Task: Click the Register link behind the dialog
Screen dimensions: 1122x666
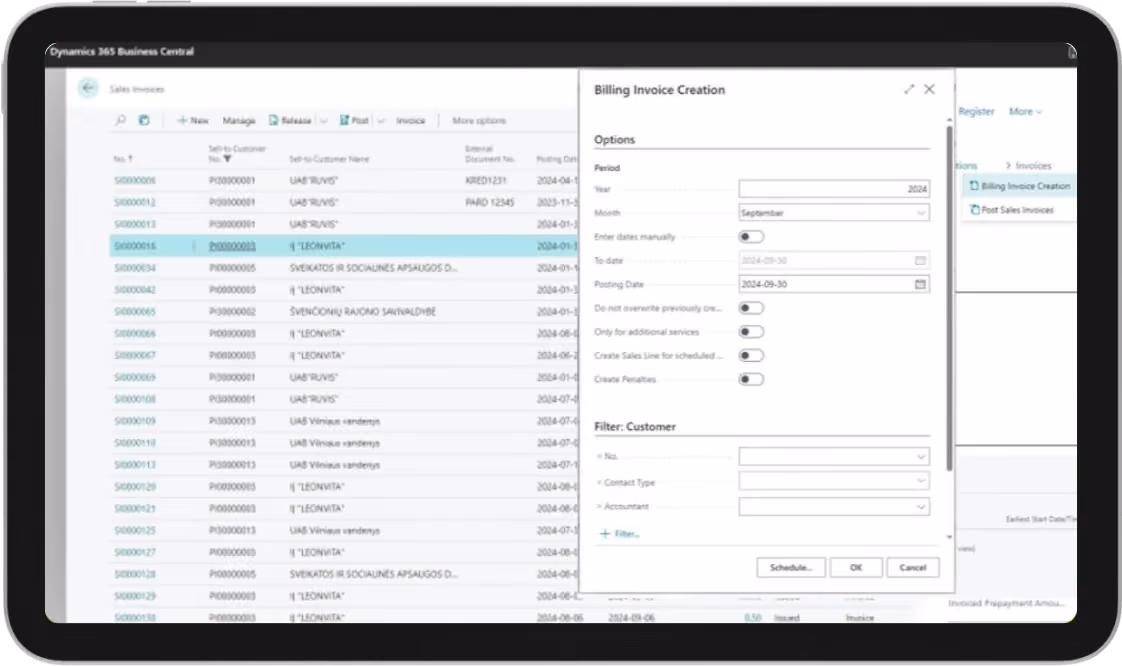Action: point(976,112)
